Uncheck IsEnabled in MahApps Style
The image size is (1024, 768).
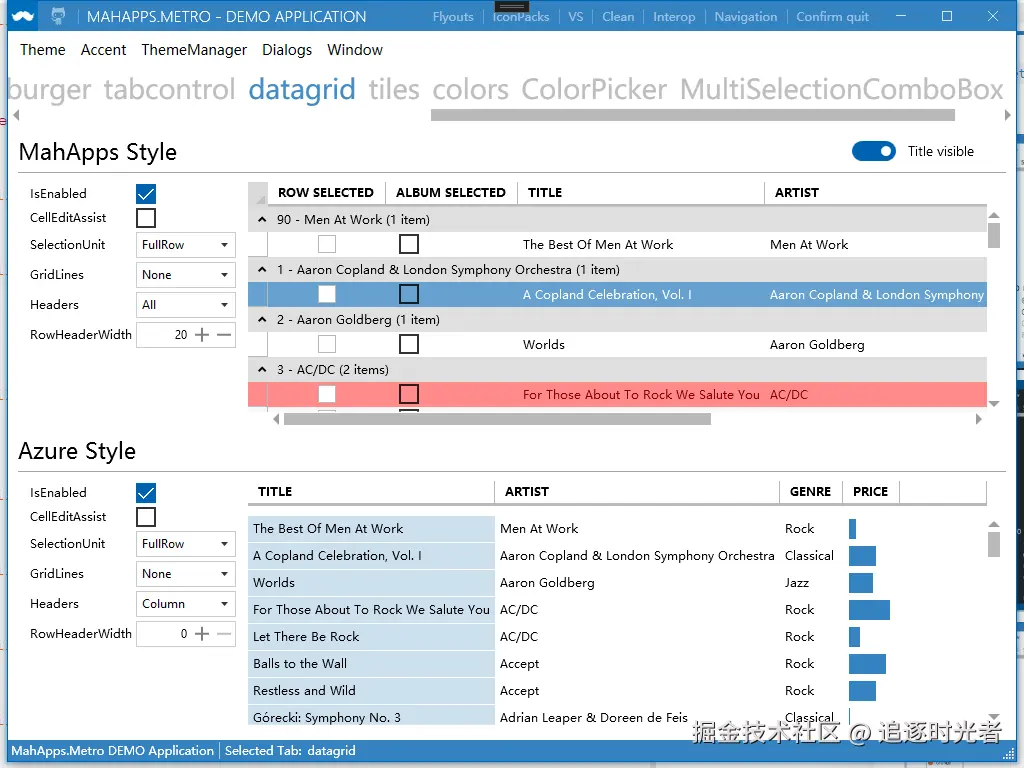[x=146, y=194]
